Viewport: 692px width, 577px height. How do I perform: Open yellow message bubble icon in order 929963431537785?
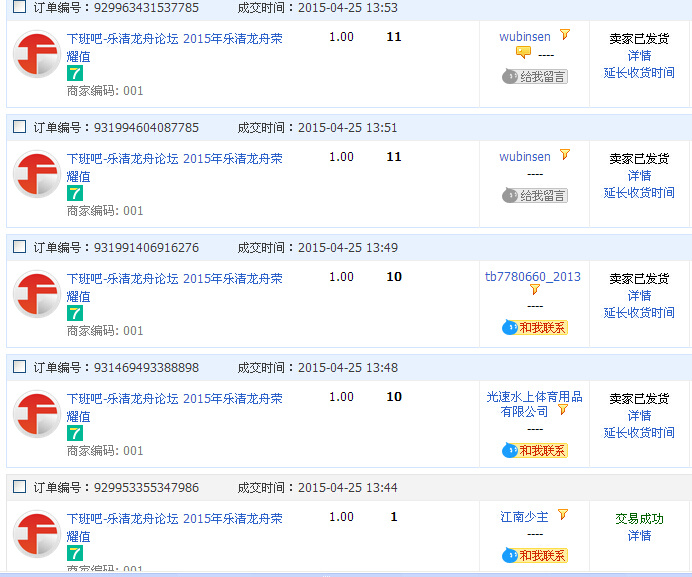click(523, 53)
